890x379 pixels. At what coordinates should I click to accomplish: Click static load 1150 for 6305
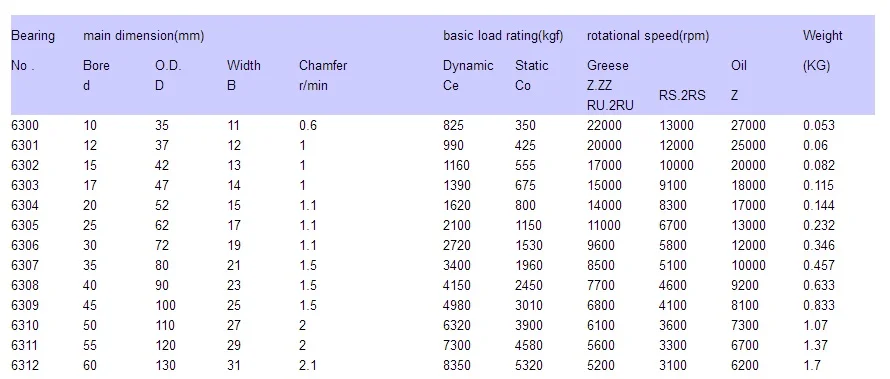tap(528, 225)
